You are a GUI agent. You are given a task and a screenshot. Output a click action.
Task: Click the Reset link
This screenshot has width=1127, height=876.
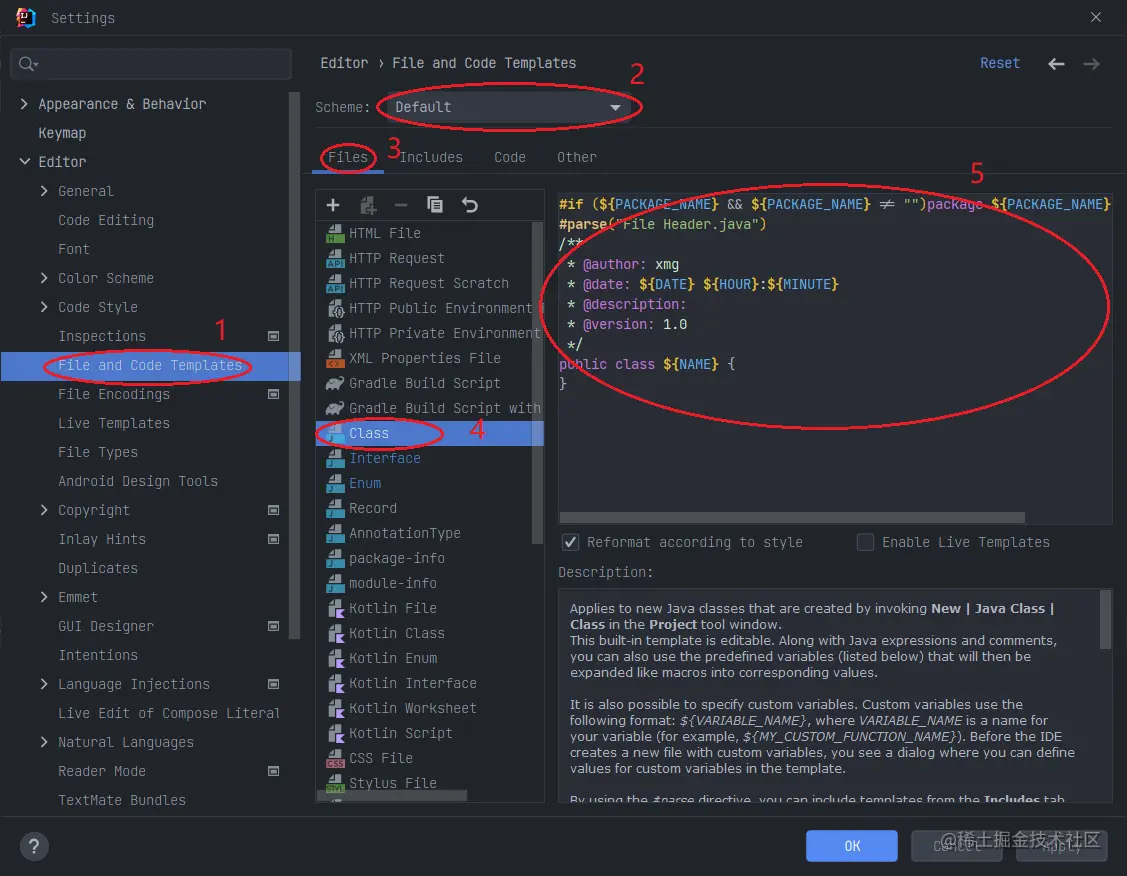[x=1000, y=63]
